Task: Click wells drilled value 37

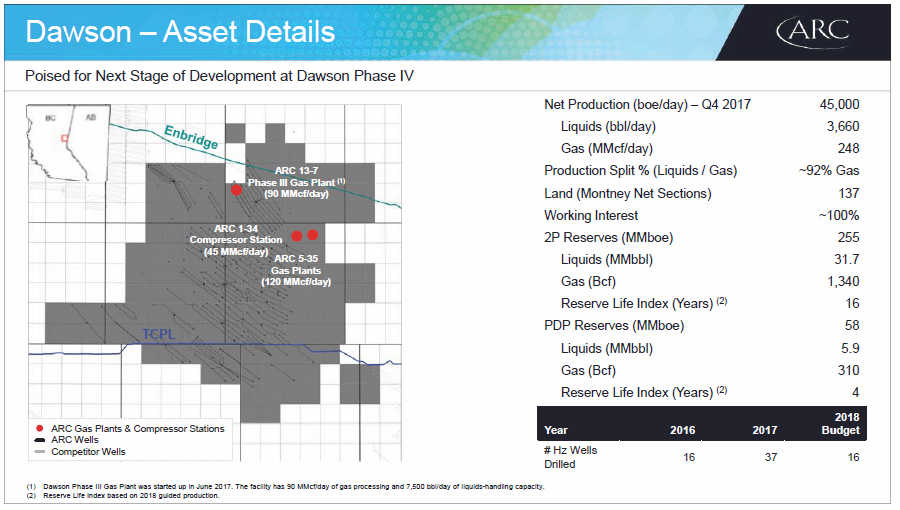Action: (771, 457)
